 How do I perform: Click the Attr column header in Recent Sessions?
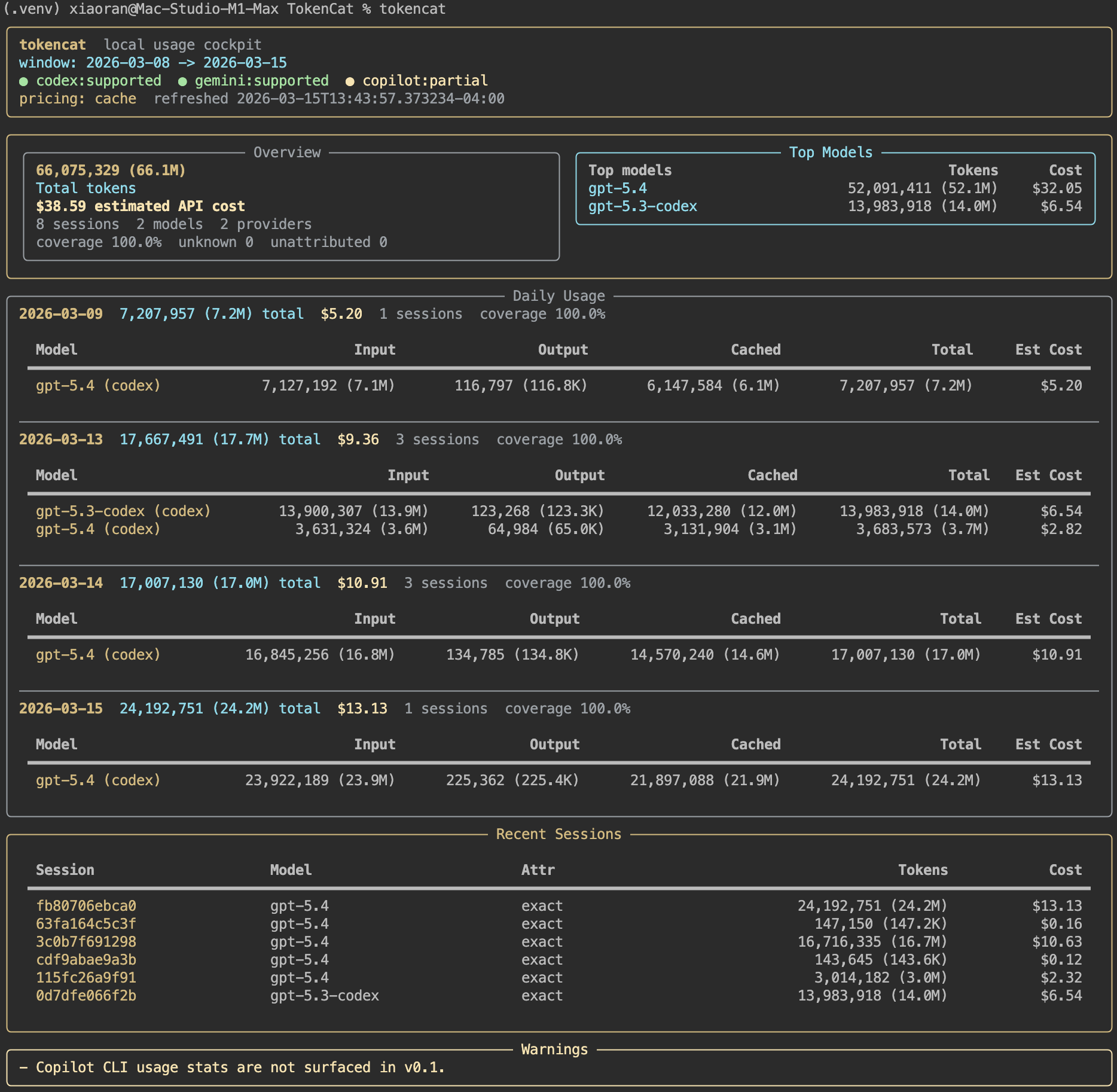(x=538, y=870)
